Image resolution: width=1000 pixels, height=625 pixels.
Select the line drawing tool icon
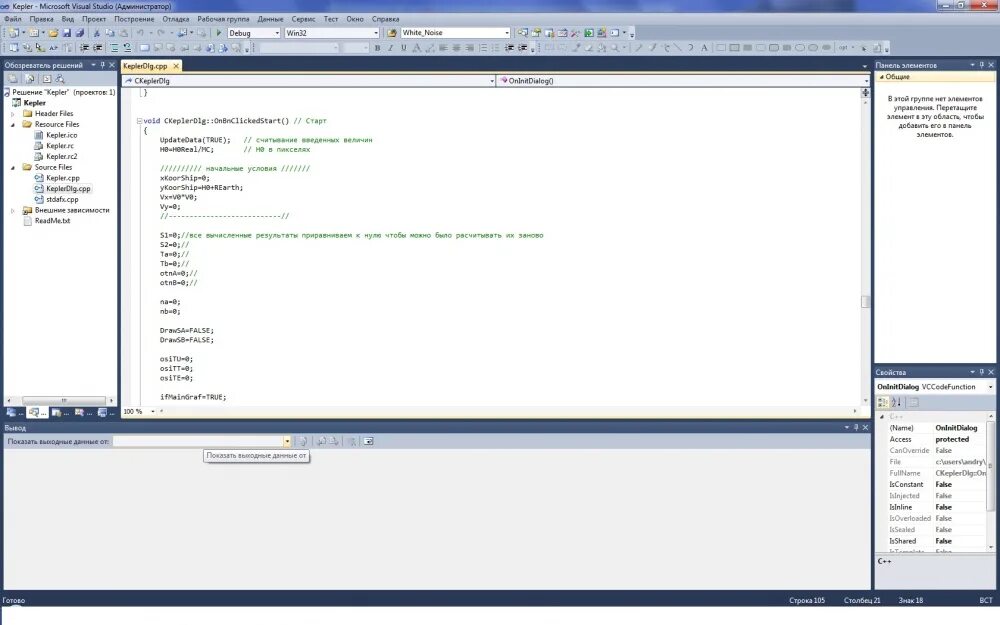(677, 48)
